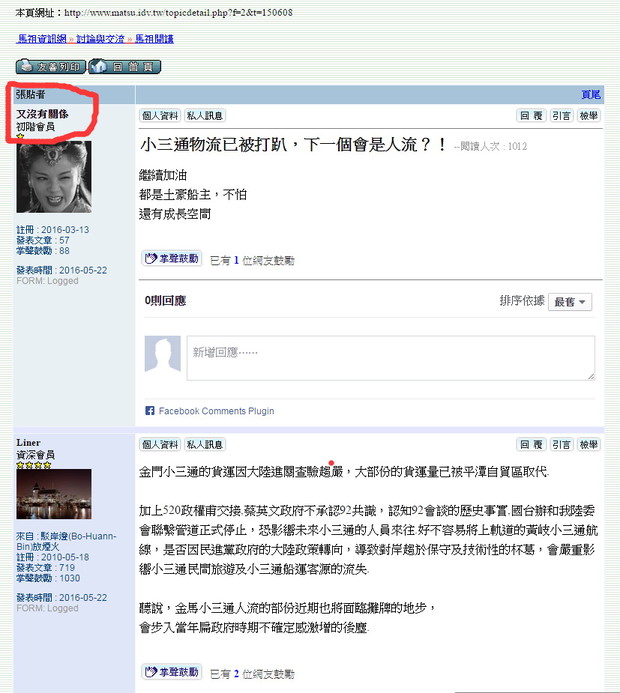This screenshot has width=620, height=693.
Task: Click 檢舉 report on the first post
Action: pyautogui.click(x=589, y=116)
